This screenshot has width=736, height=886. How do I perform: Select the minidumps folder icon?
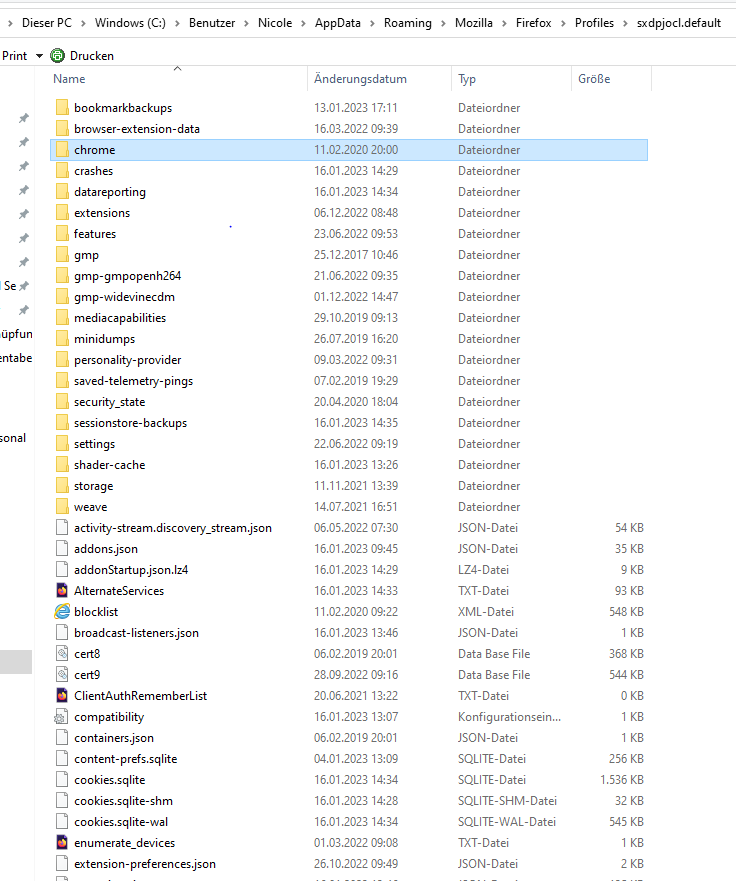[x=62, y=338]
